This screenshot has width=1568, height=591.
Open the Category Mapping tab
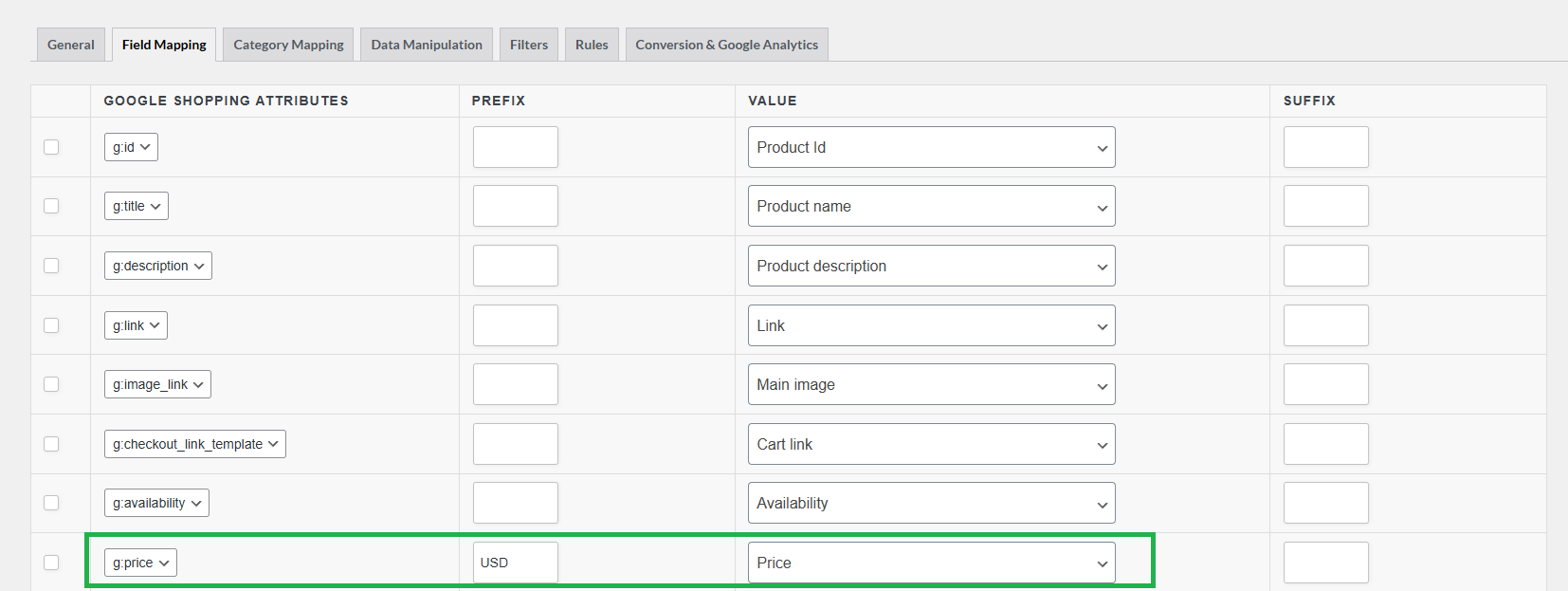point(288,45)
